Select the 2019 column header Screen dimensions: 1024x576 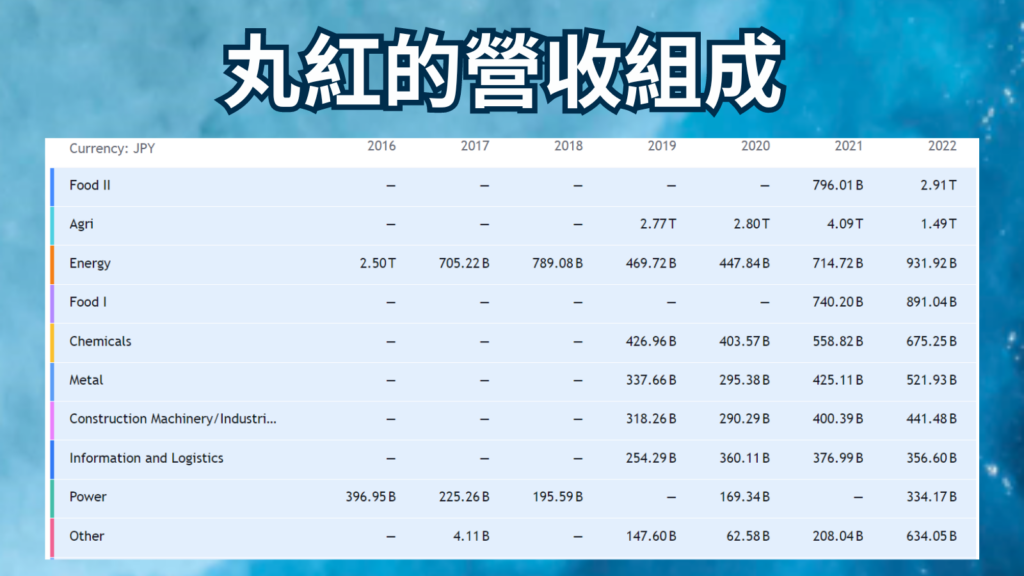(660, 146)
